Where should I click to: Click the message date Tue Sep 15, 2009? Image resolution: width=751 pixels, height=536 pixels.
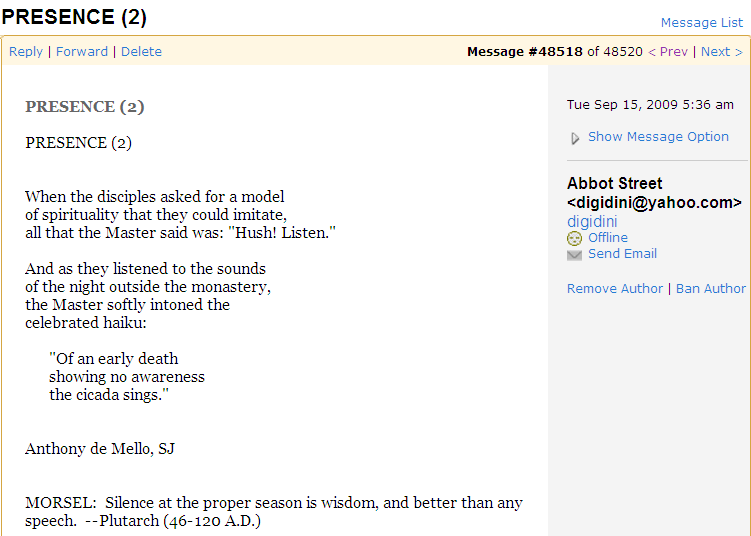pyautogui.click(x=650, y=105)
